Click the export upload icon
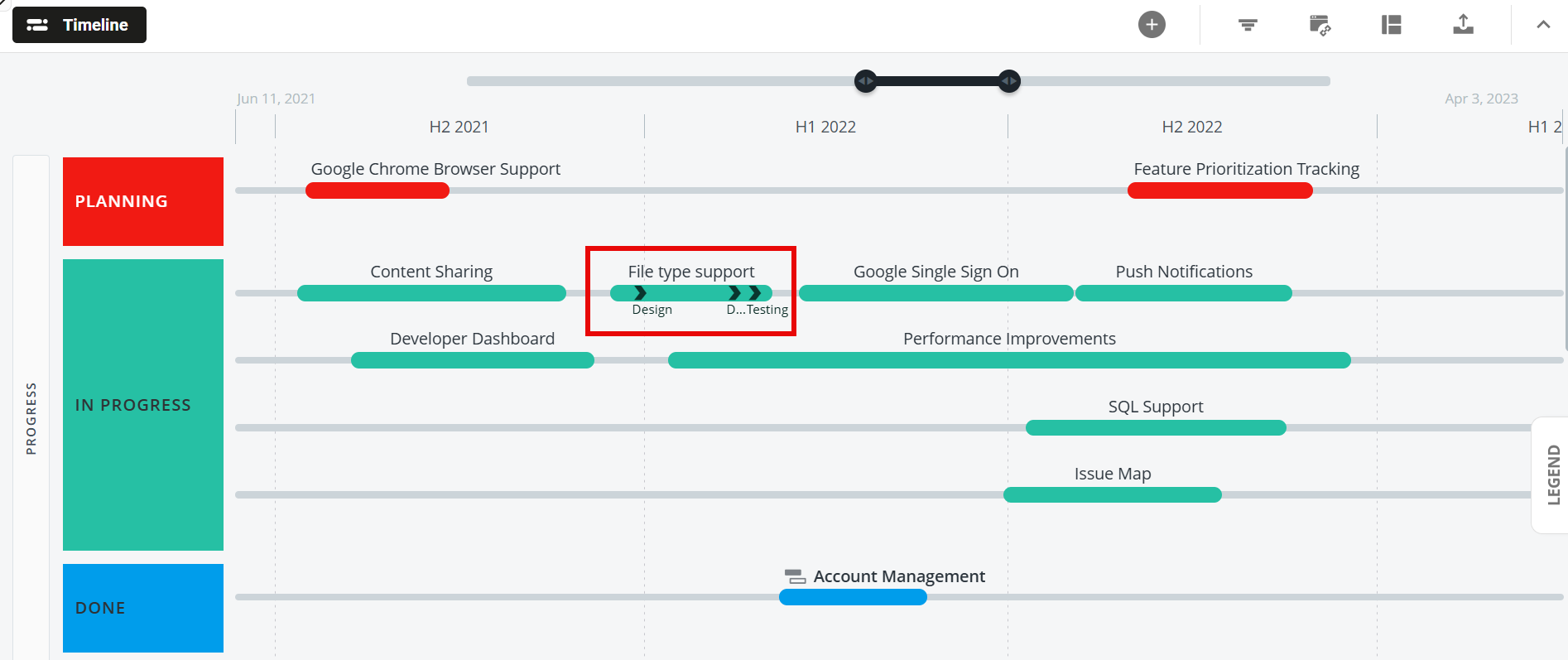Screen dimensions: 1568x660 pyautogui.click(x=1463, y=25)
